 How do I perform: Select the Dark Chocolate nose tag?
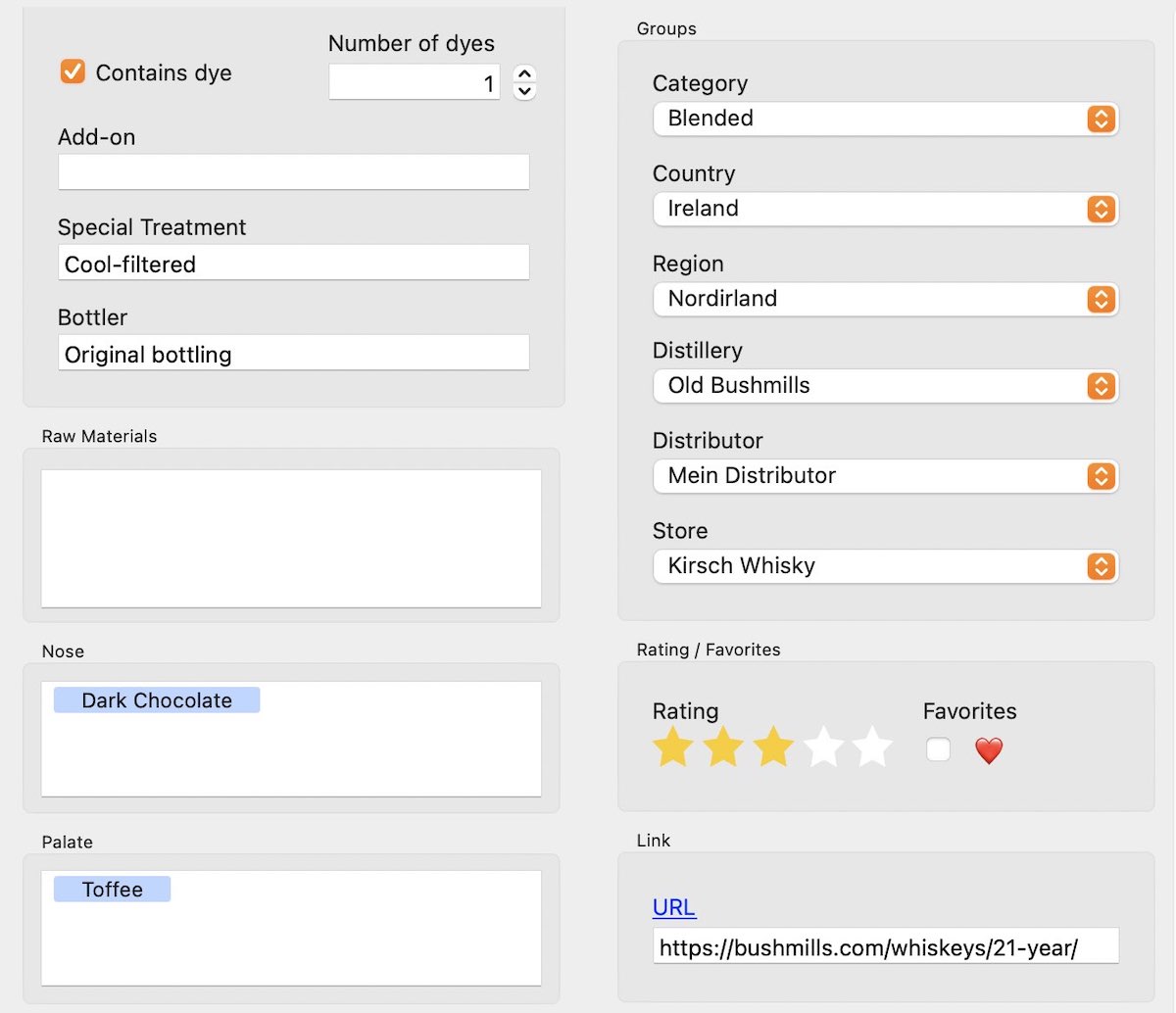coord(157,700)
